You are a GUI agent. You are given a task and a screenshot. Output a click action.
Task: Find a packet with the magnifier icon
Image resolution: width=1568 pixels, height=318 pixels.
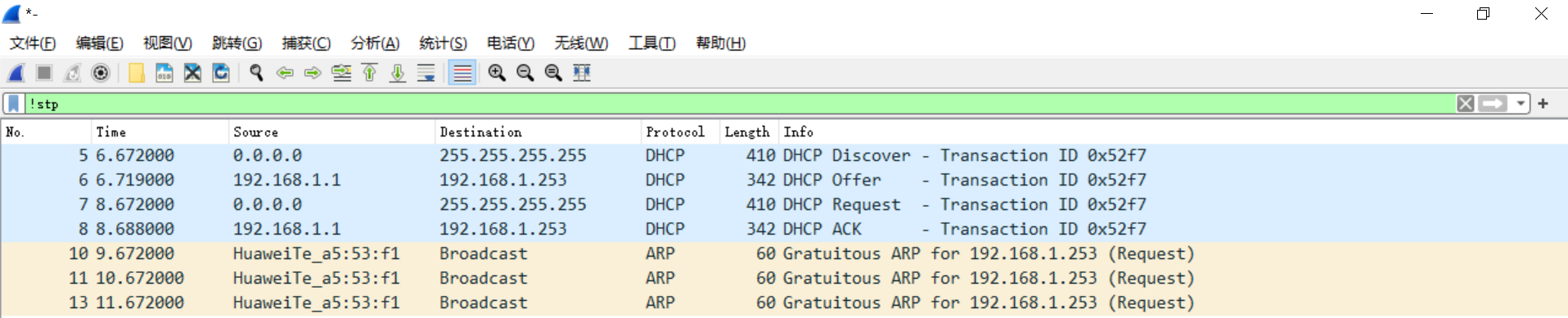click(257, 73)
